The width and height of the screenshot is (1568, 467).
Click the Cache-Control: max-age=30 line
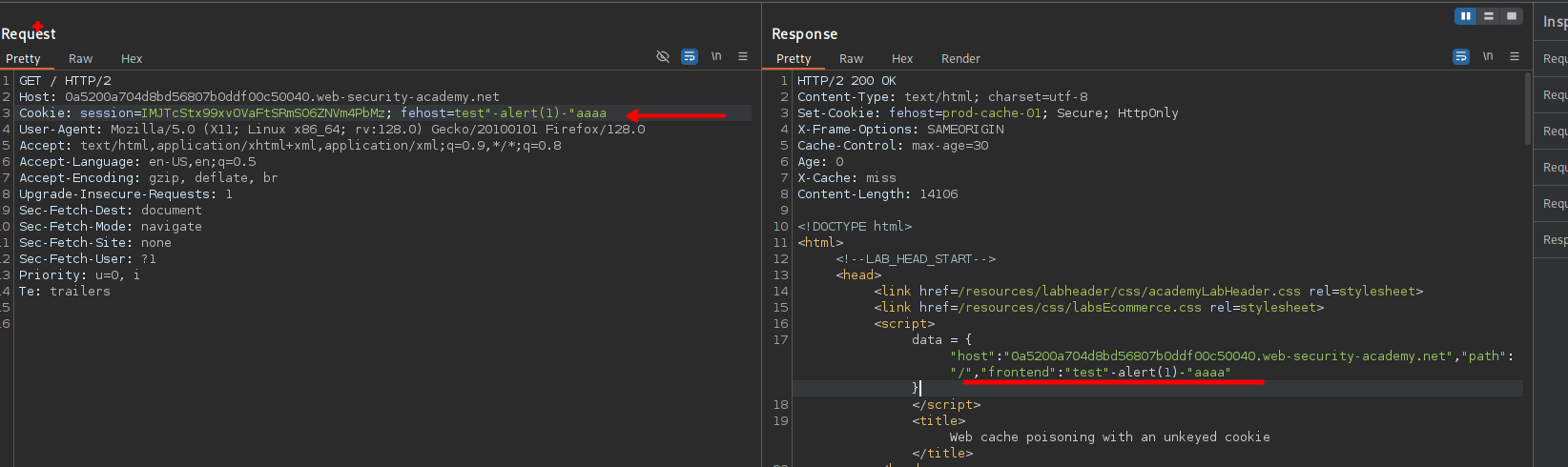893,146
